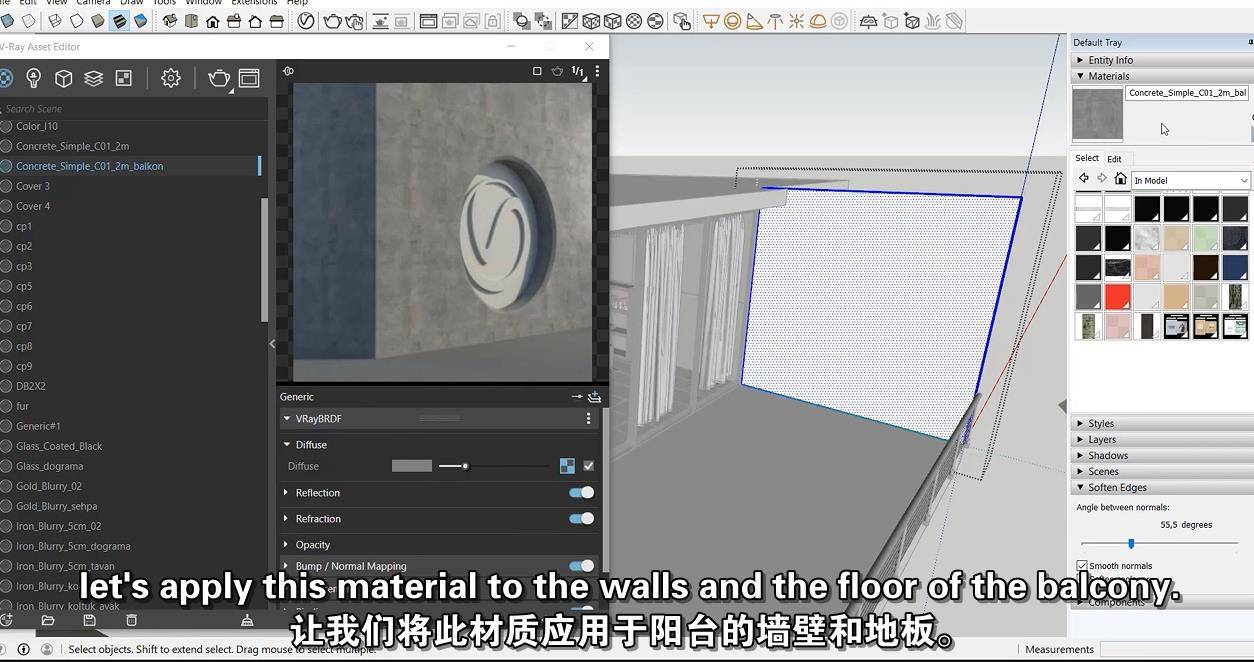Toggle the Bump / Normal Mapping switch
This screenshot has height=662, width=1254.
581,566
